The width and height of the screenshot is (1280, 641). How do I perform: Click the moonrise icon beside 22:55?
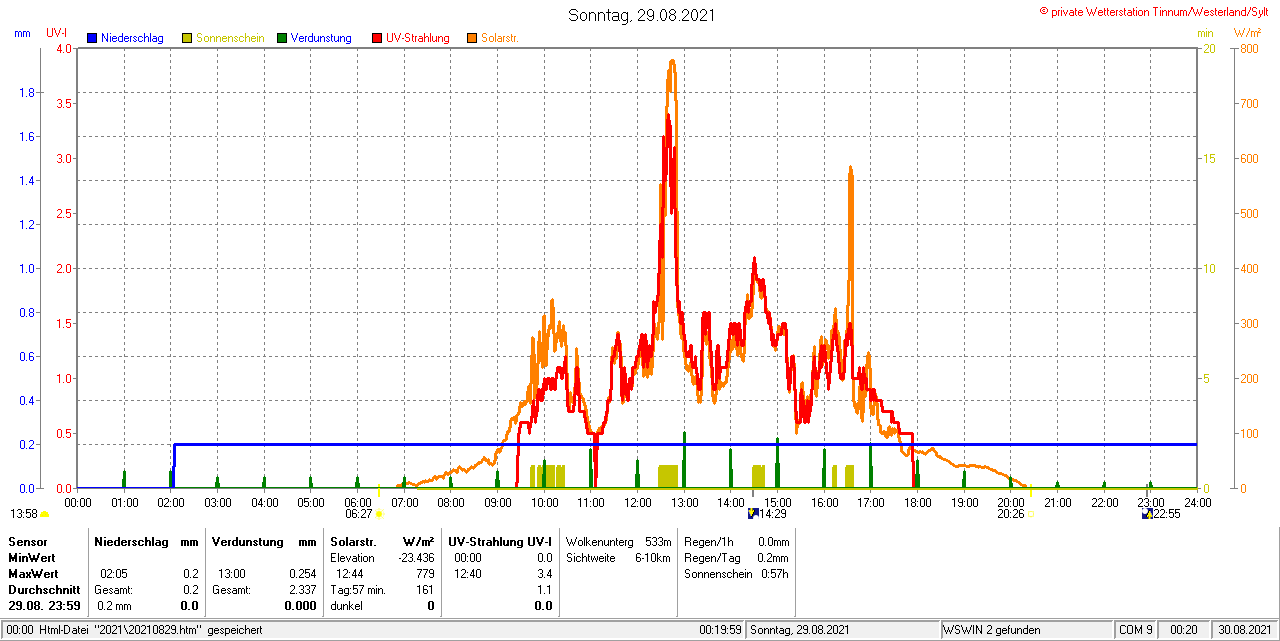pos(1147,514)
